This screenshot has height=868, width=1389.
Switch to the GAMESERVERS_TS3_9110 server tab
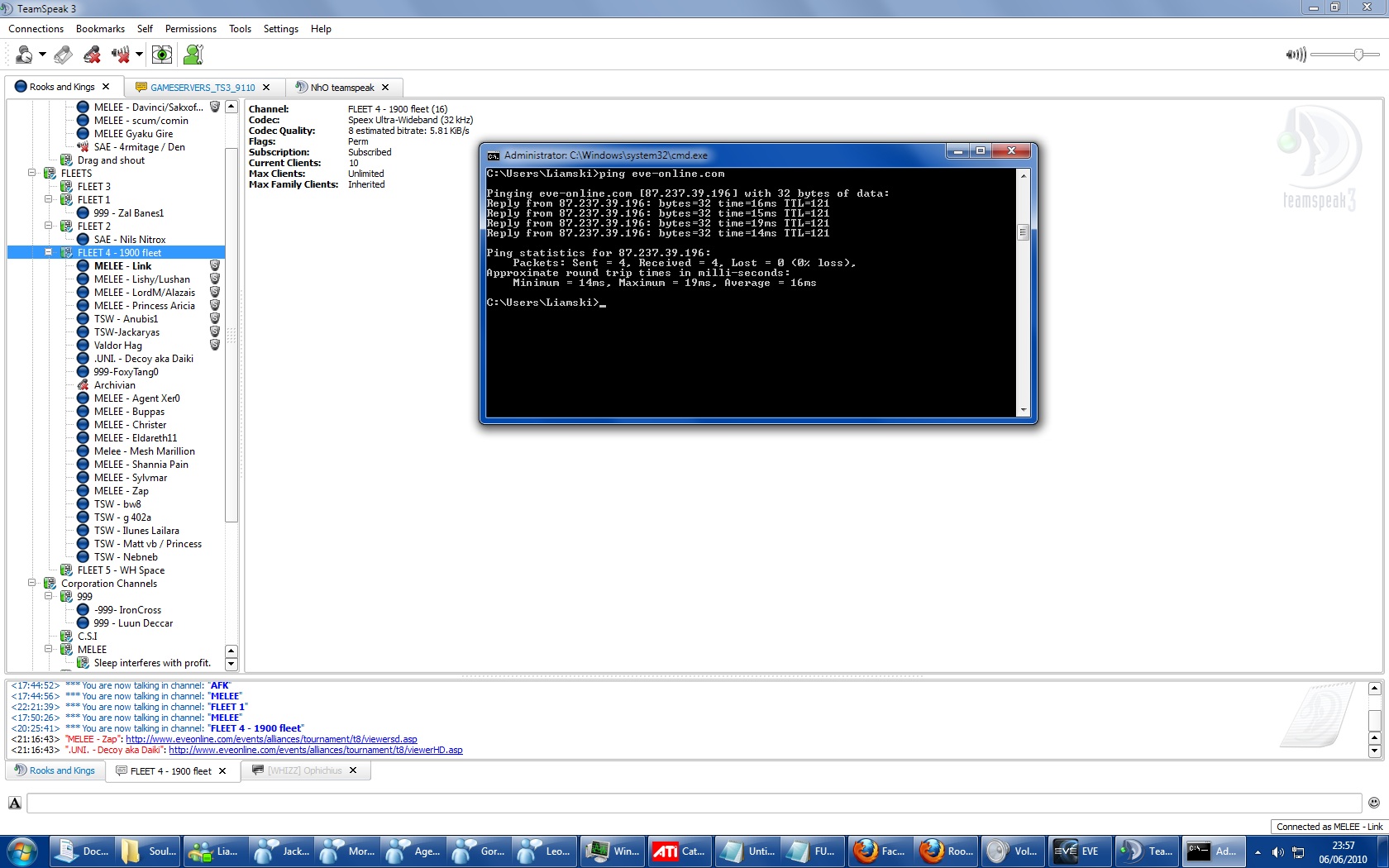203,88
